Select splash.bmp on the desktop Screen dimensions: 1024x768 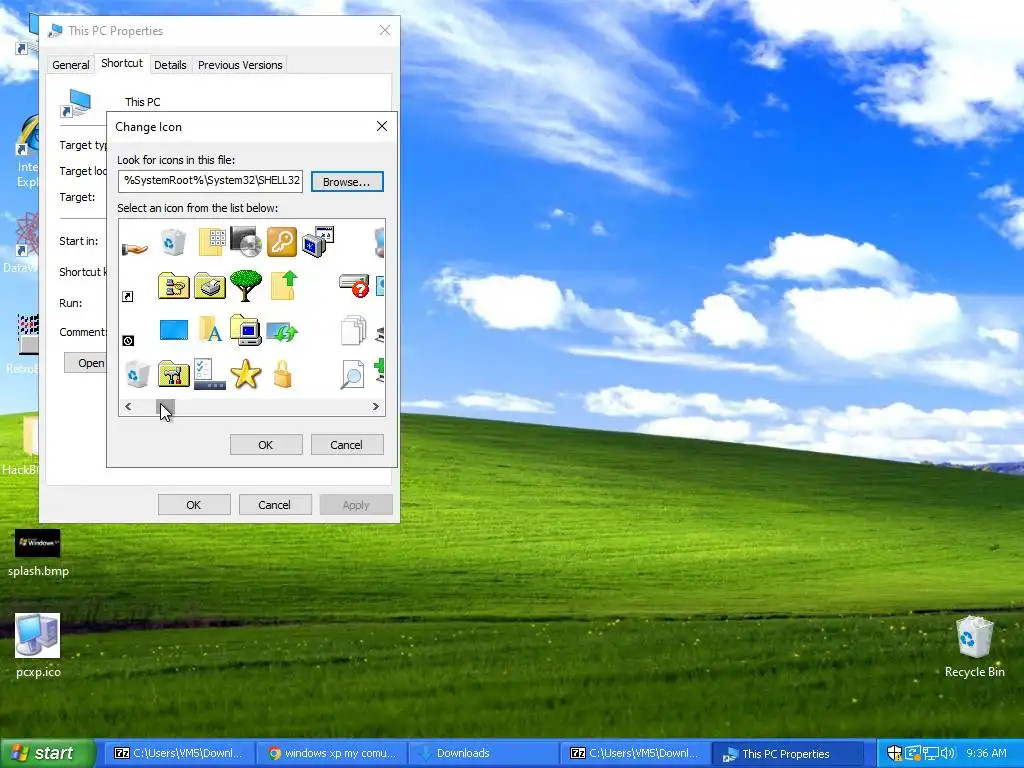pyautogui.click(x=38, y=553)
